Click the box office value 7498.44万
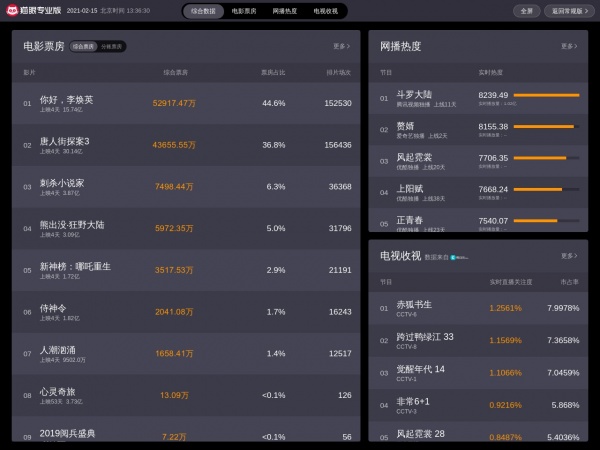This screenshot has width=600, height=450. (x=174, y=187)
